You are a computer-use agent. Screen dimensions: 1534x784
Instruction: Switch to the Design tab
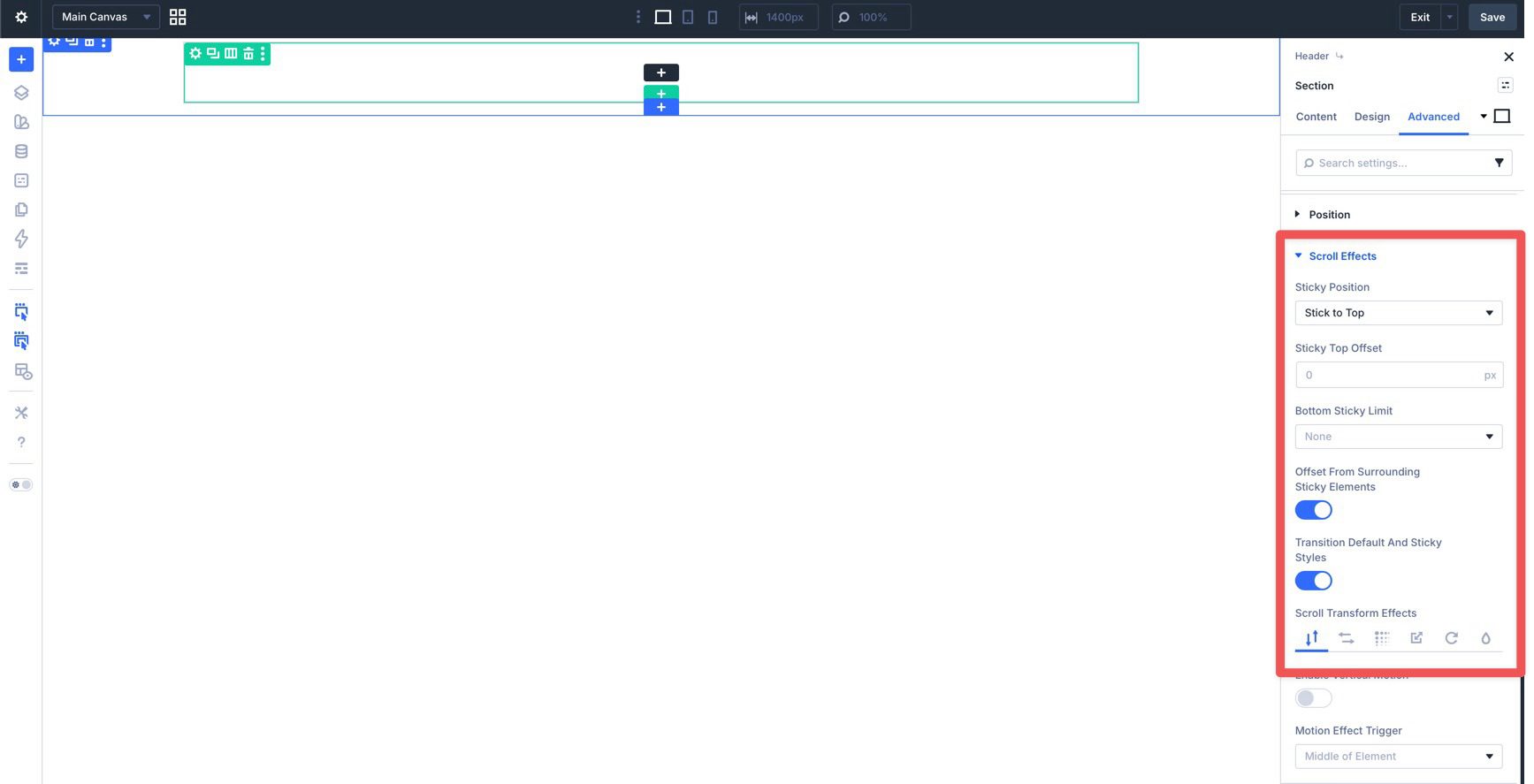(1372, 117)
